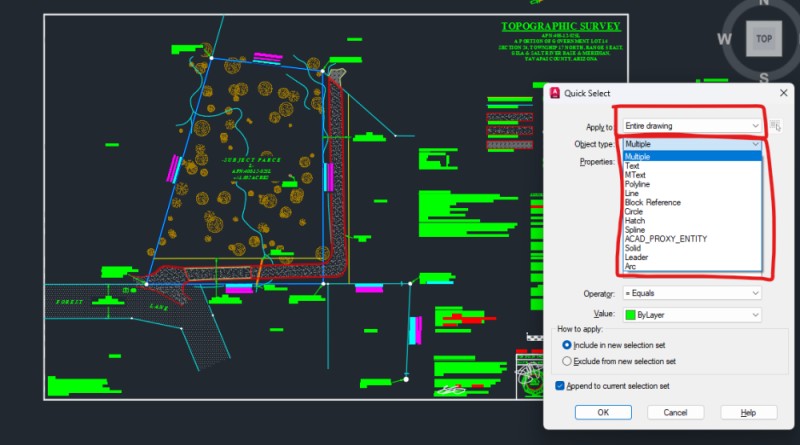This screenshot has height=445, width=800.
Task: Choose Hatch in Object type list
Action: point(692,220)
